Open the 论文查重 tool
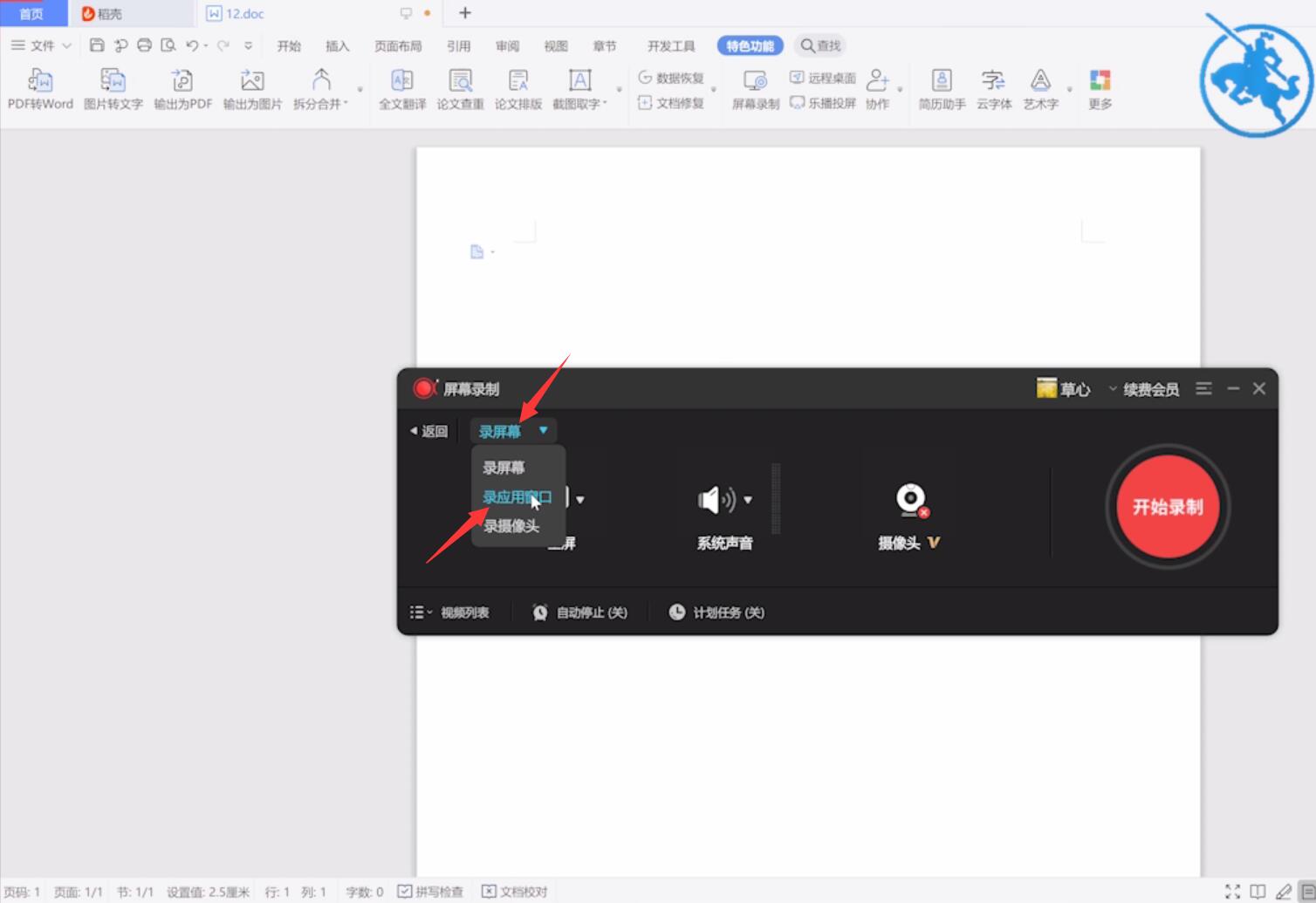This screenshot has width=1316, height=903. click(460, 90)
